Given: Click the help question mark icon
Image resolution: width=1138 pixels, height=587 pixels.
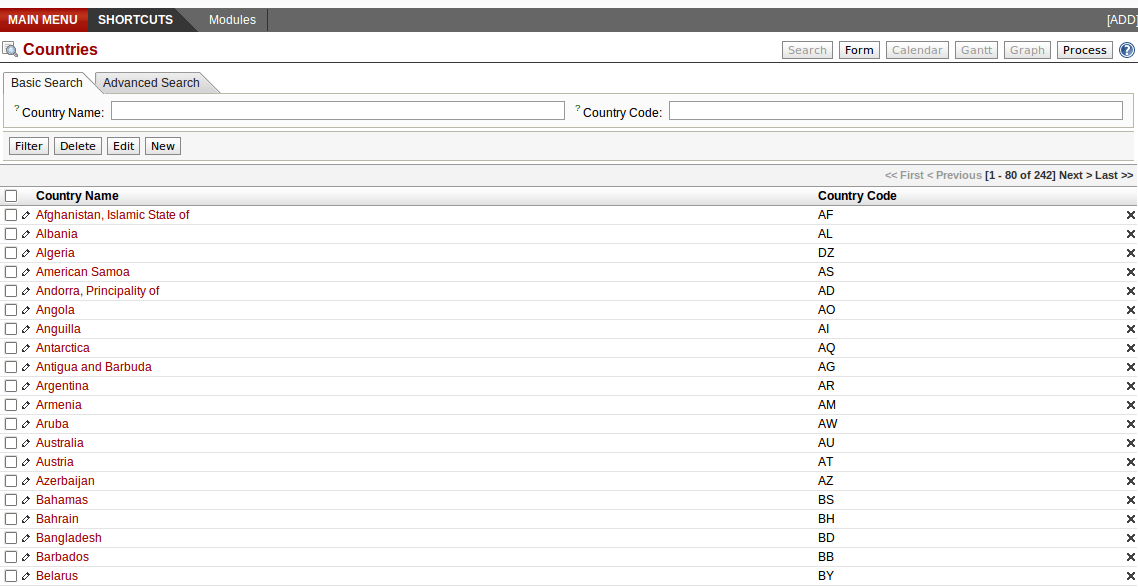Looking at the screenshot, I should coord(1126,50).
